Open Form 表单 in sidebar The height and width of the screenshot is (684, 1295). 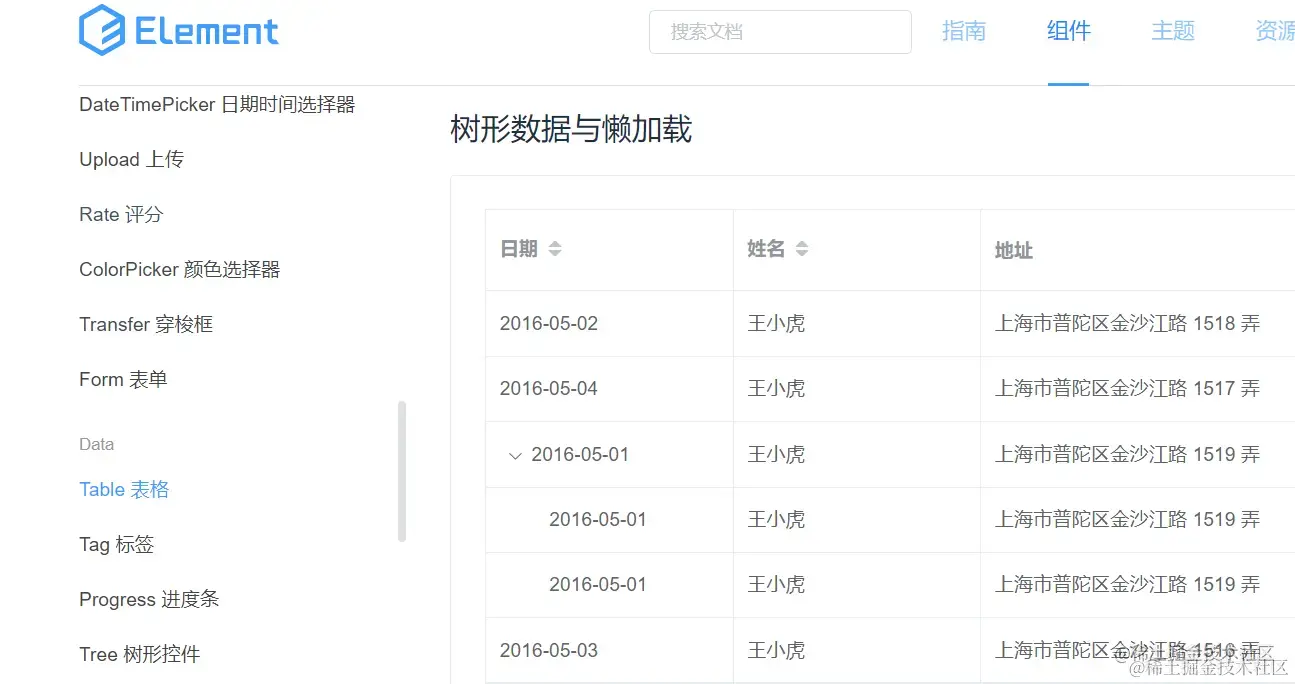click(123, 379)
